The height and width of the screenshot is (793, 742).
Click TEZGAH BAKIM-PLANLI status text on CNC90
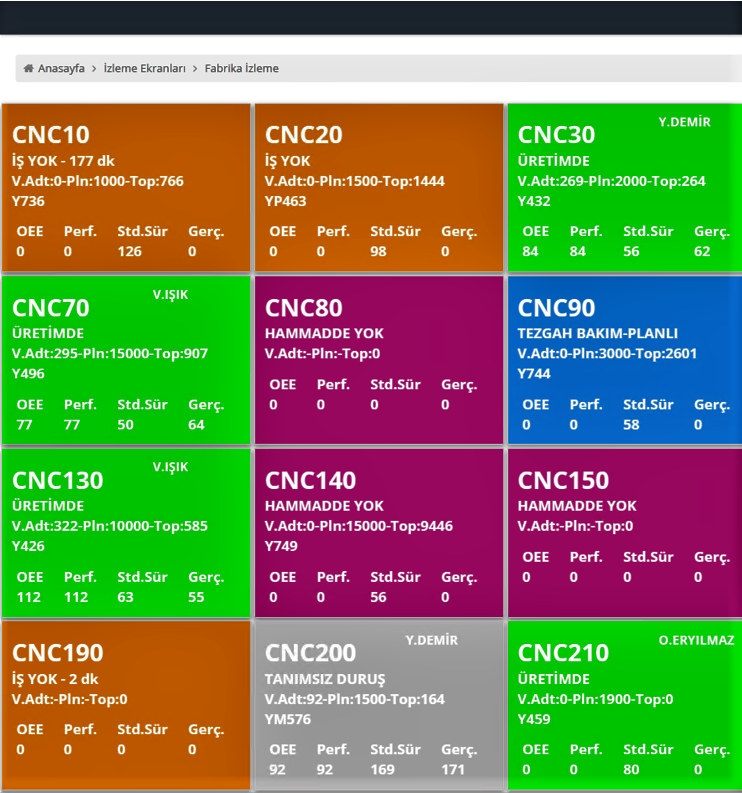click(x=598, y=333)
